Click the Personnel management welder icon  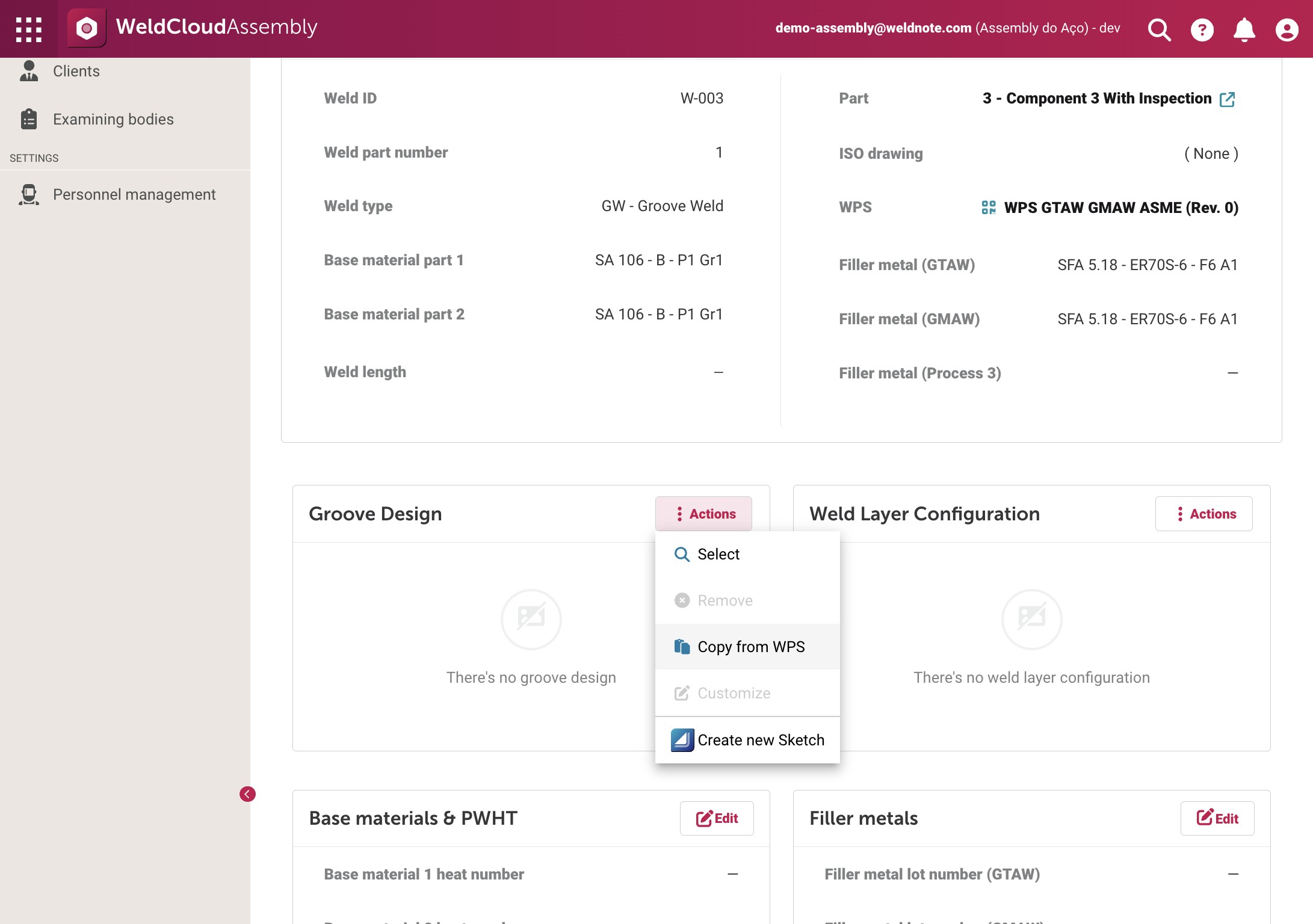tap(28, 194)
